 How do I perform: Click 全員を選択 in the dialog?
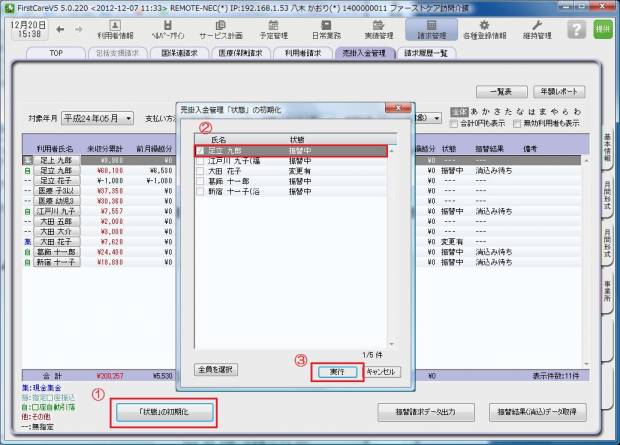point(215,370)
